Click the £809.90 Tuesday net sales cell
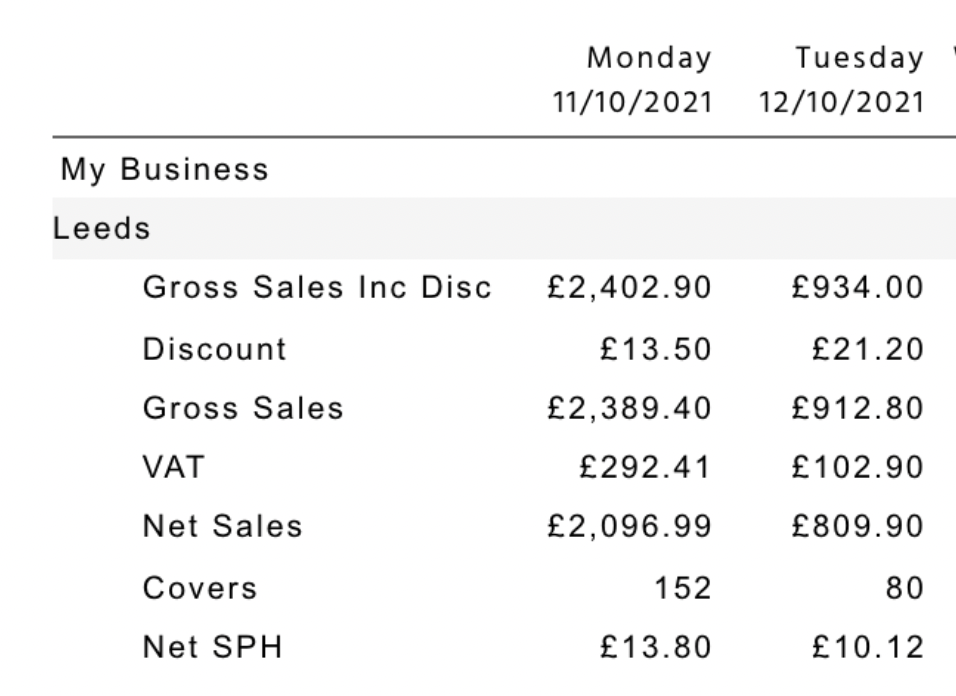 pyautogui.click(x=857, y=528)
